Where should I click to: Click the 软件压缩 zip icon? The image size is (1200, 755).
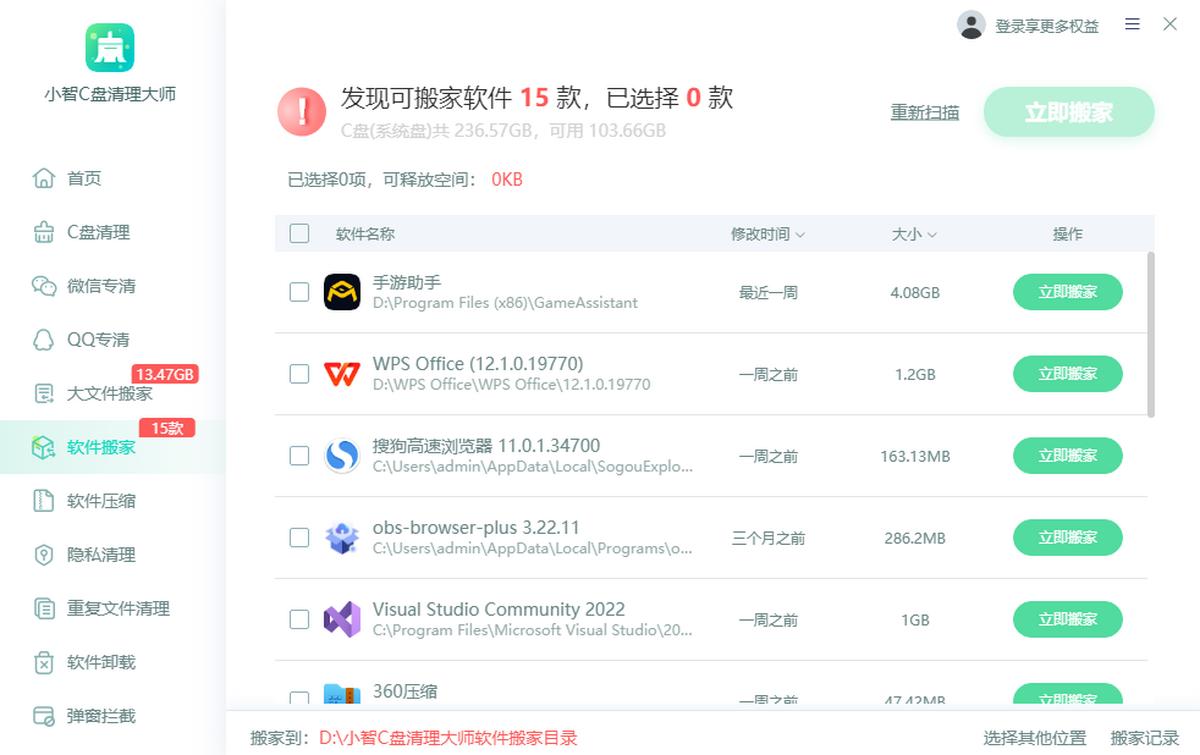[44, 500]
